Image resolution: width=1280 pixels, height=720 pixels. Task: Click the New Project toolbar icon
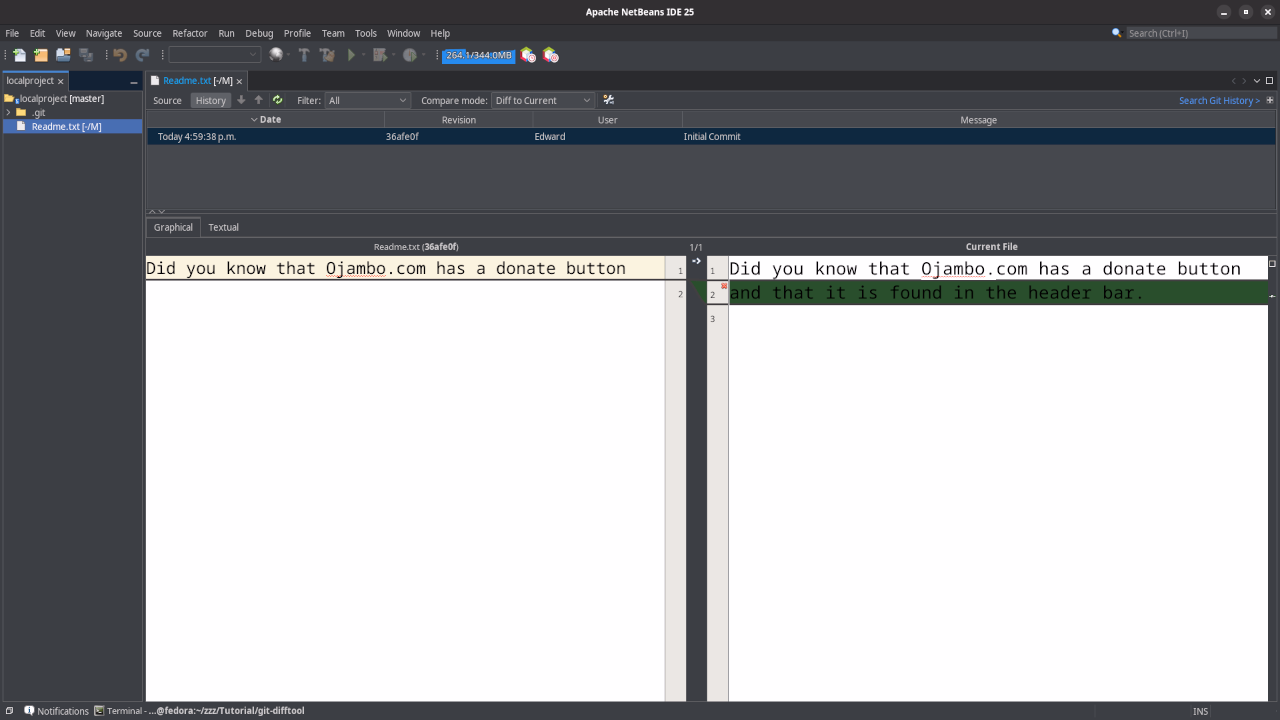click(x=41, y=55)
